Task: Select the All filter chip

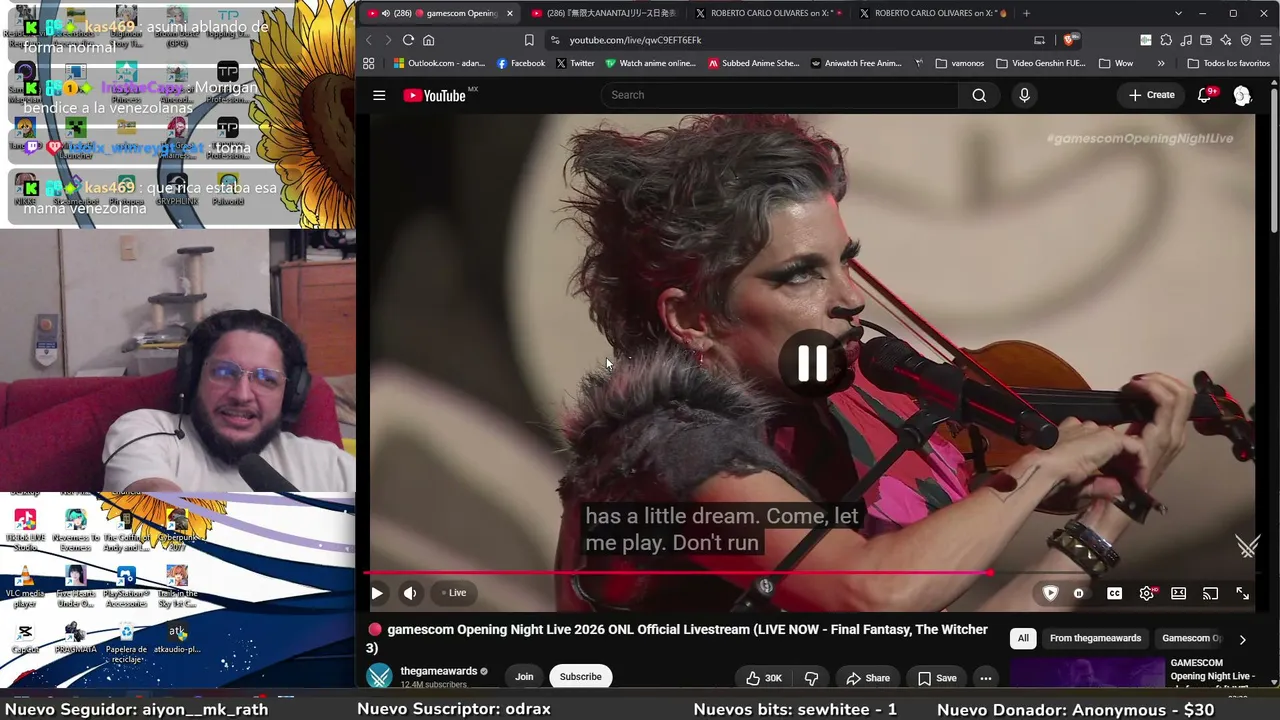Action: (x=1023, y=638)
